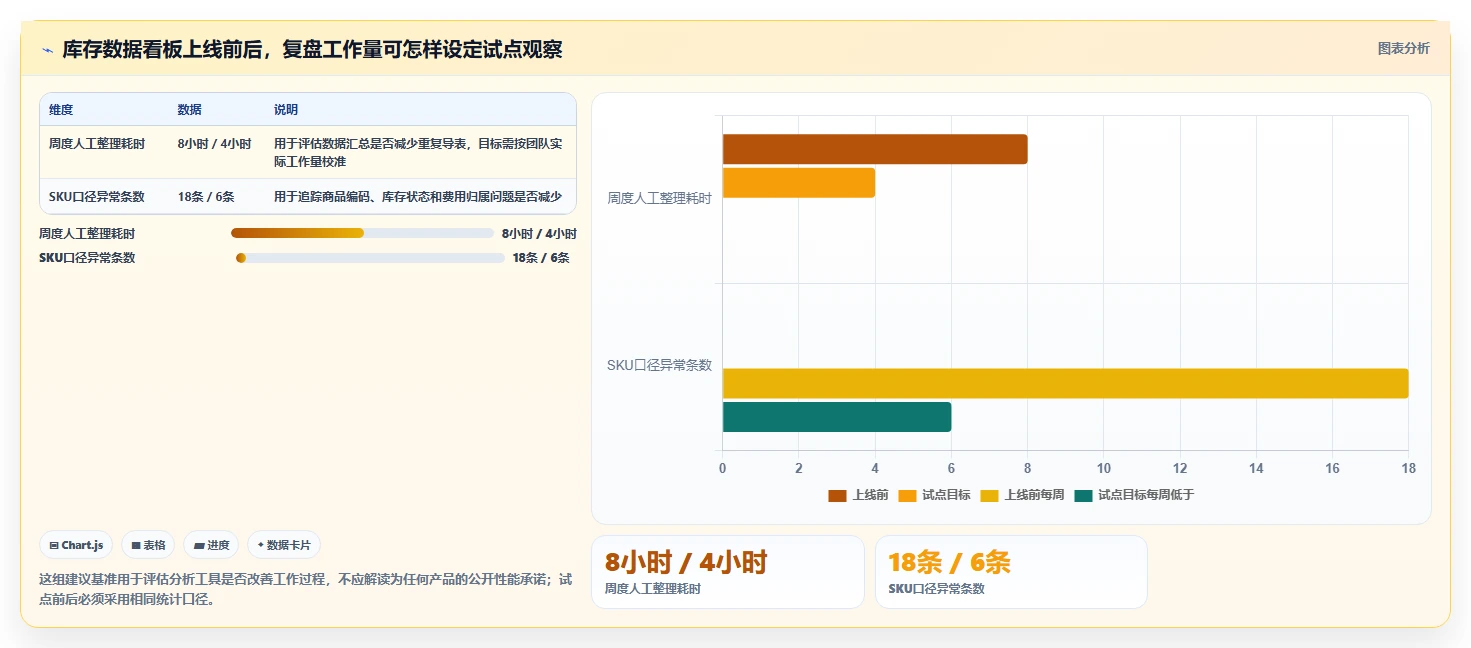Image resolution: width=1471 pixels, height=648 pixels.
Task: Click the 8小时 / 4小时 value beside progress bar
Action: [x=540, y=234]
